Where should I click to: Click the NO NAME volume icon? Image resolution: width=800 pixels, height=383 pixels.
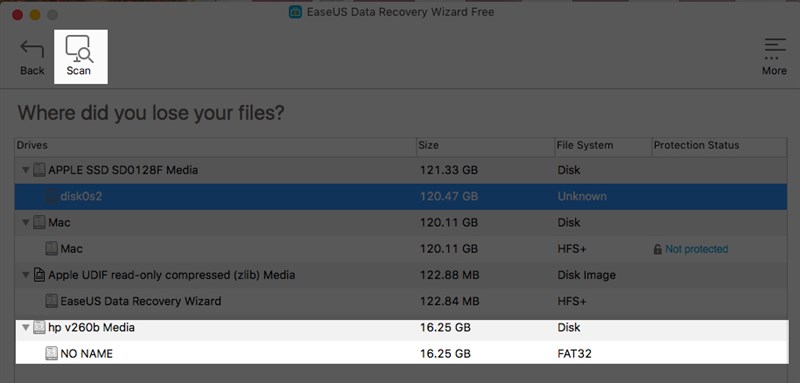point(51,353)
